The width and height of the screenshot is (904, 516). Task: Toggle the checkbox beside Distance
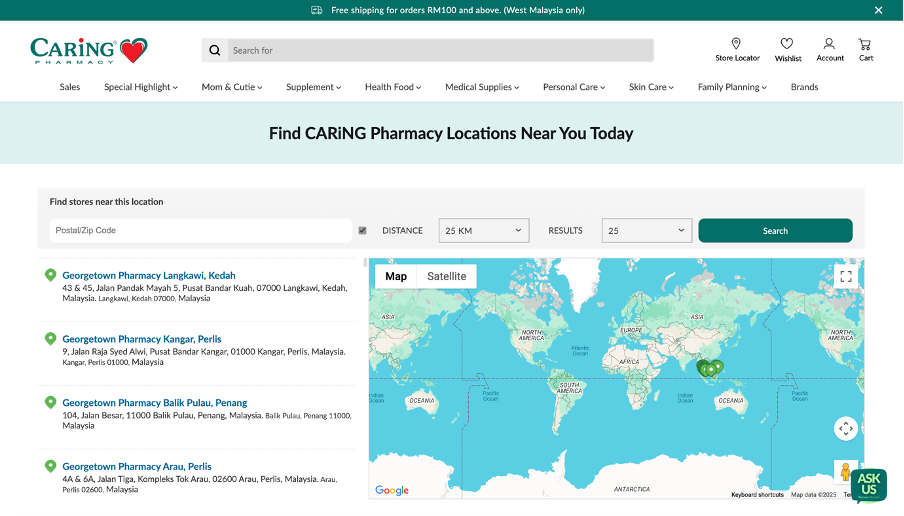pos(362,231)
